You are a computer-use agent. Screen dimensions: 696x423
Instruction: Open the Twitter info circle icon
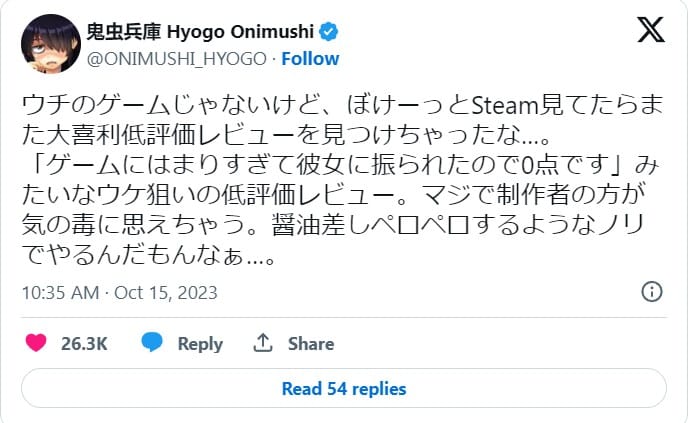tap(651, 291)
